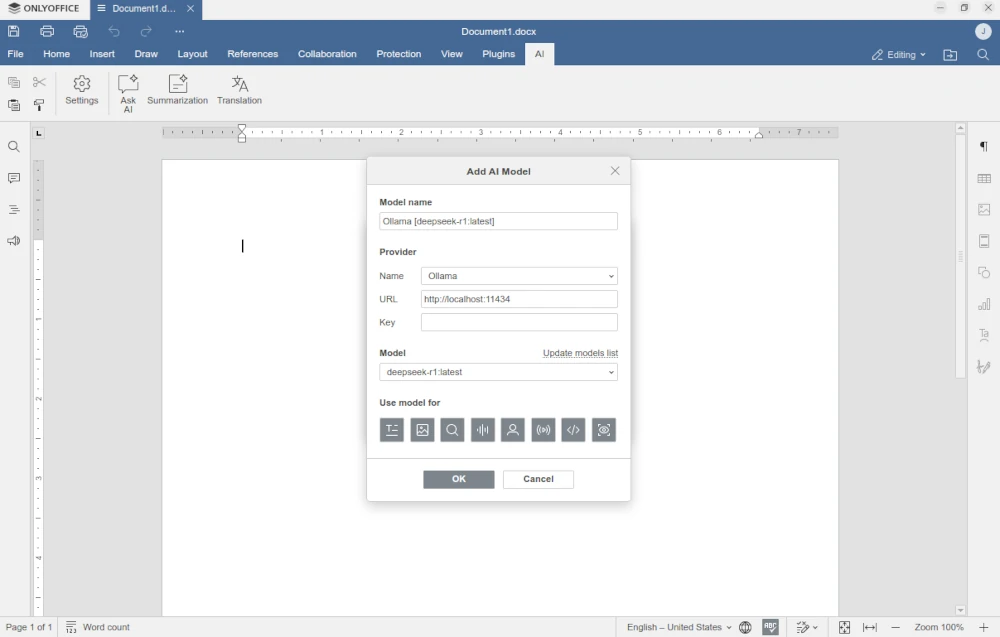Enable the chat assistant model usage option

pos(512,430)
